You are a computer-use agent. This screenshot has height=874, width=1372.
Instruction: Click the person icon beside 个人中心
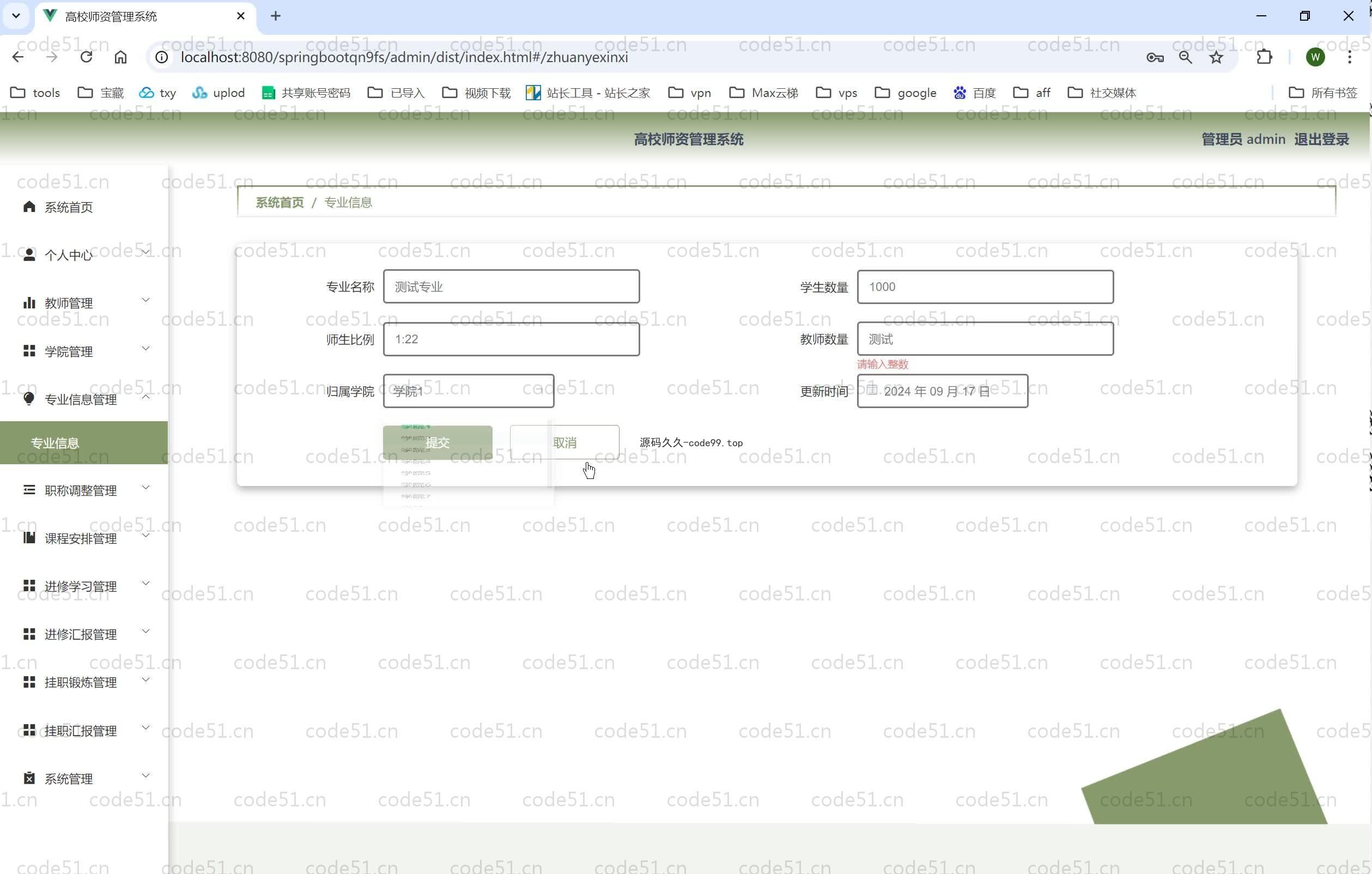(x=29, y=254)
